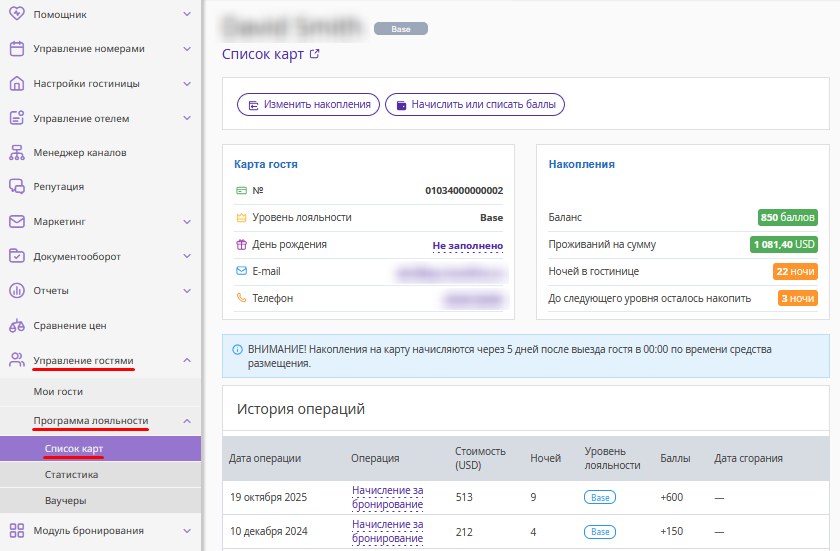840x551 pixels.
Task: Go to the Ваучеры page
Action: pos(65,500)
